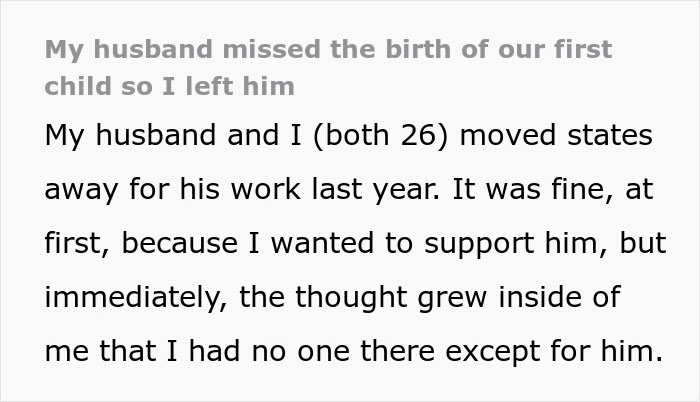Click "child so I left him" title line
This screenshot has height=402, width=700.
point(169,86)
